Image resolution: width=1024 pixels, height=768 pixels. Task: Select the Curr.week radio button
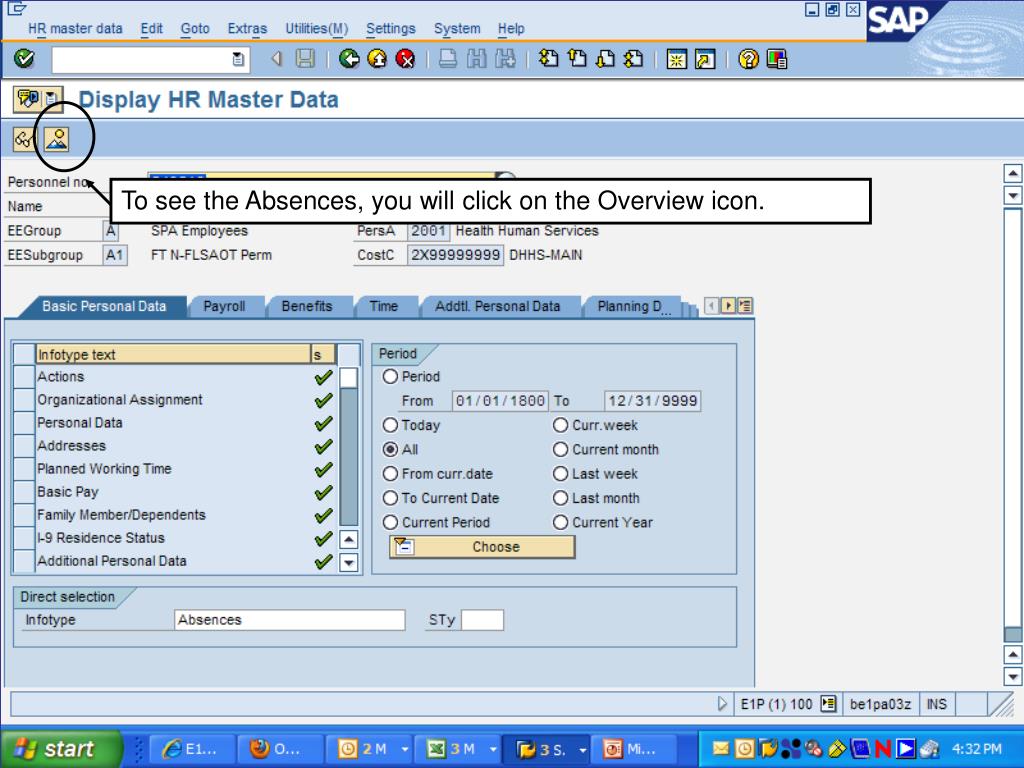click(560, 425)
